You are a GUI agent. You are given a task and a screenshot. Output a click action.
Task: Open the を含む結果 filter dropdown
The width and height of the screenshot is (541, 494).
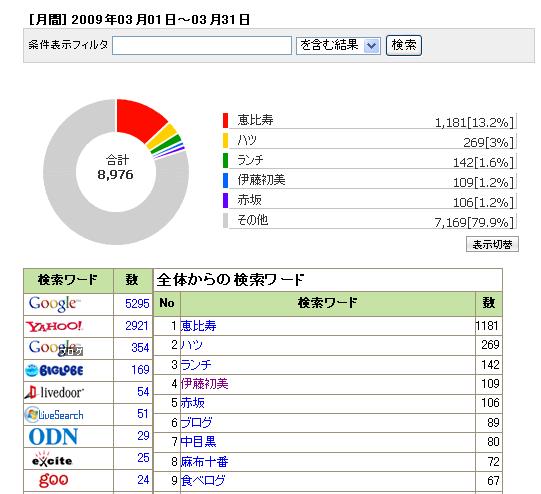(338, 46)
